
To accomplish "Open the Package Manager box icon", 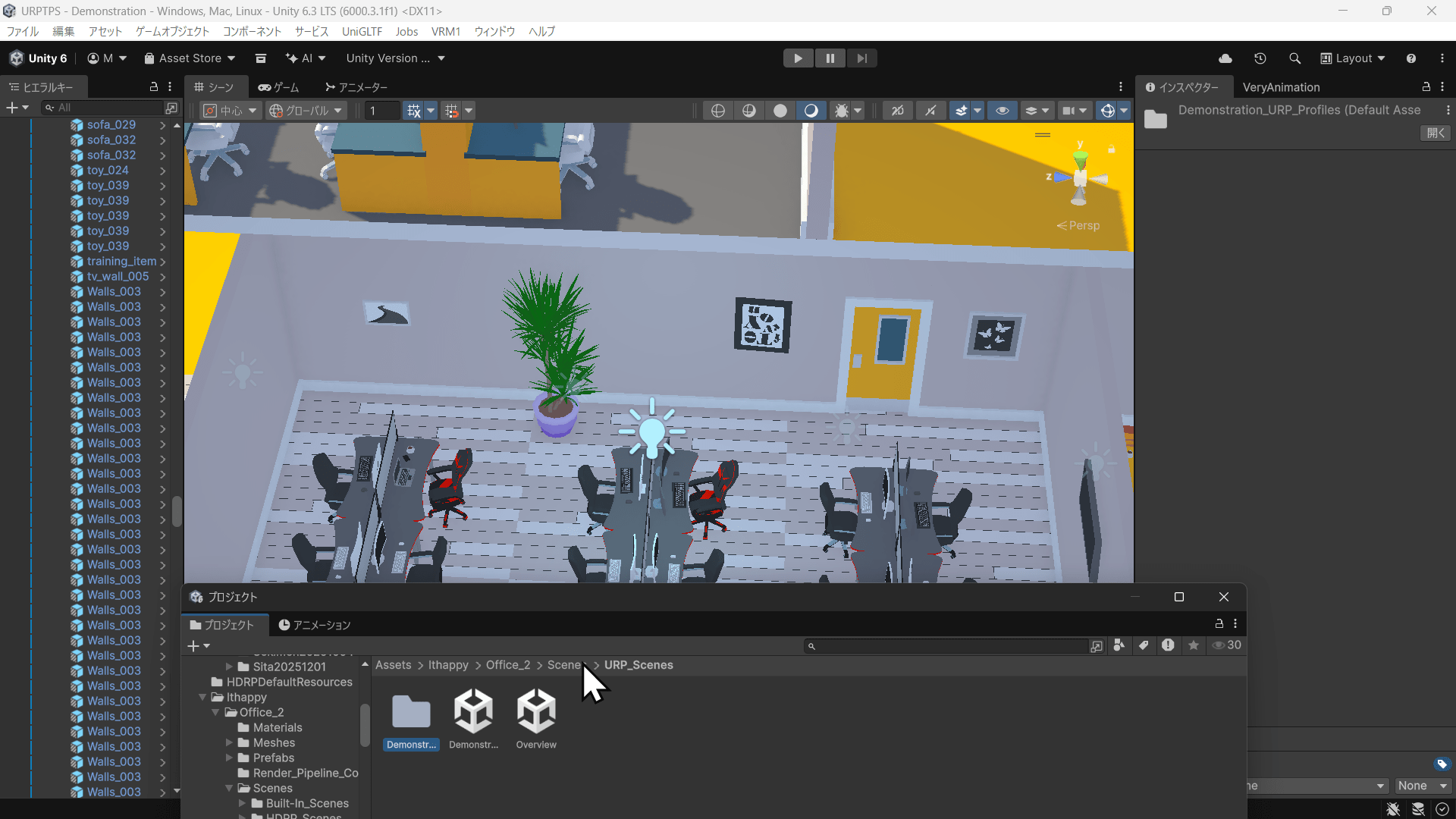I will (x=261, y=58).
